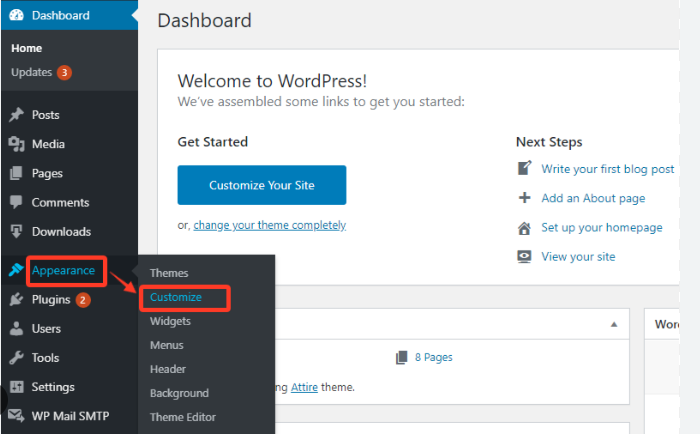
Task: Collapse the dashboard widget using arrow toggle
Action: pyautogui.click(x=613, y=325)
